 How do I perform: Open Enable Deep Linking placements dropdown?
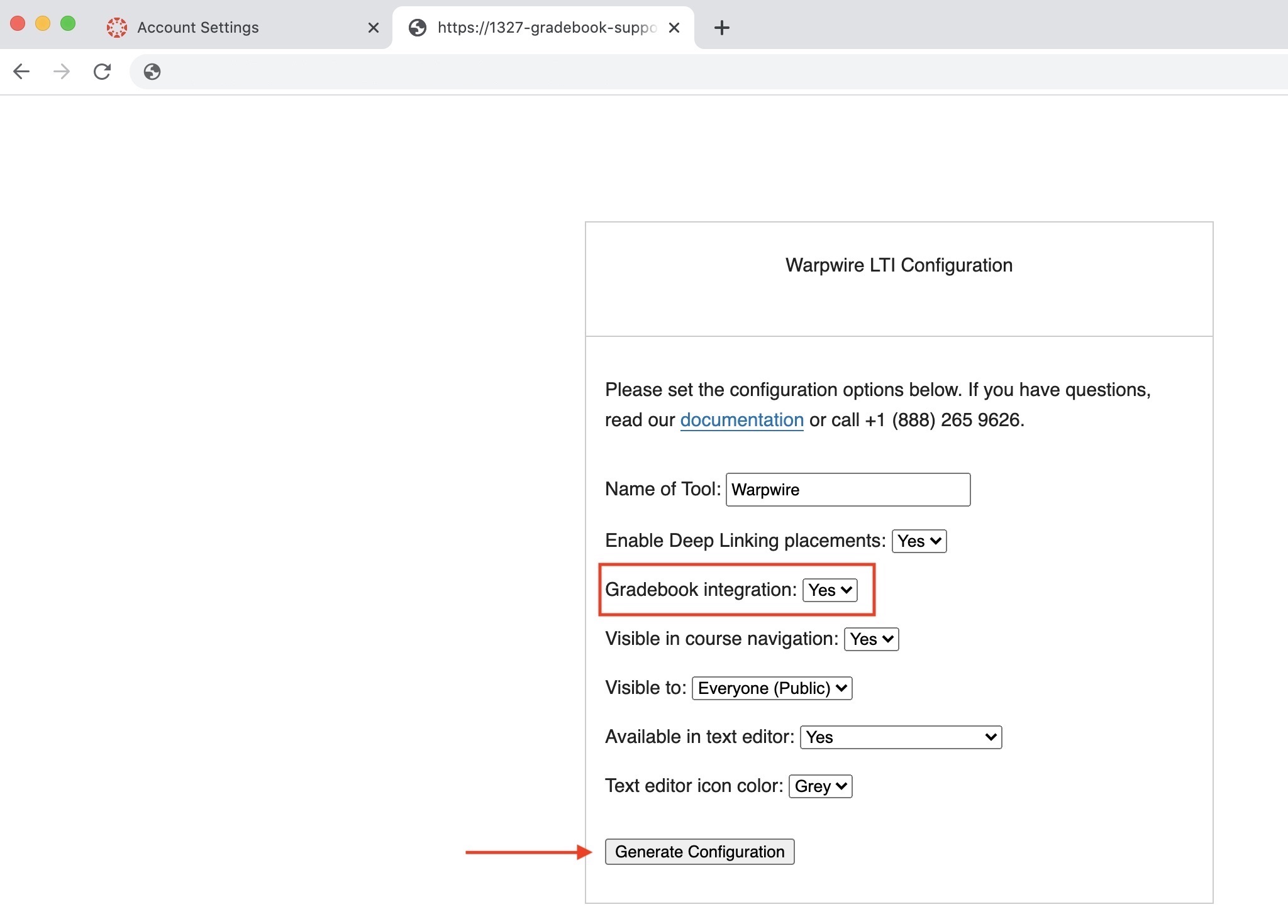(918, 541)
